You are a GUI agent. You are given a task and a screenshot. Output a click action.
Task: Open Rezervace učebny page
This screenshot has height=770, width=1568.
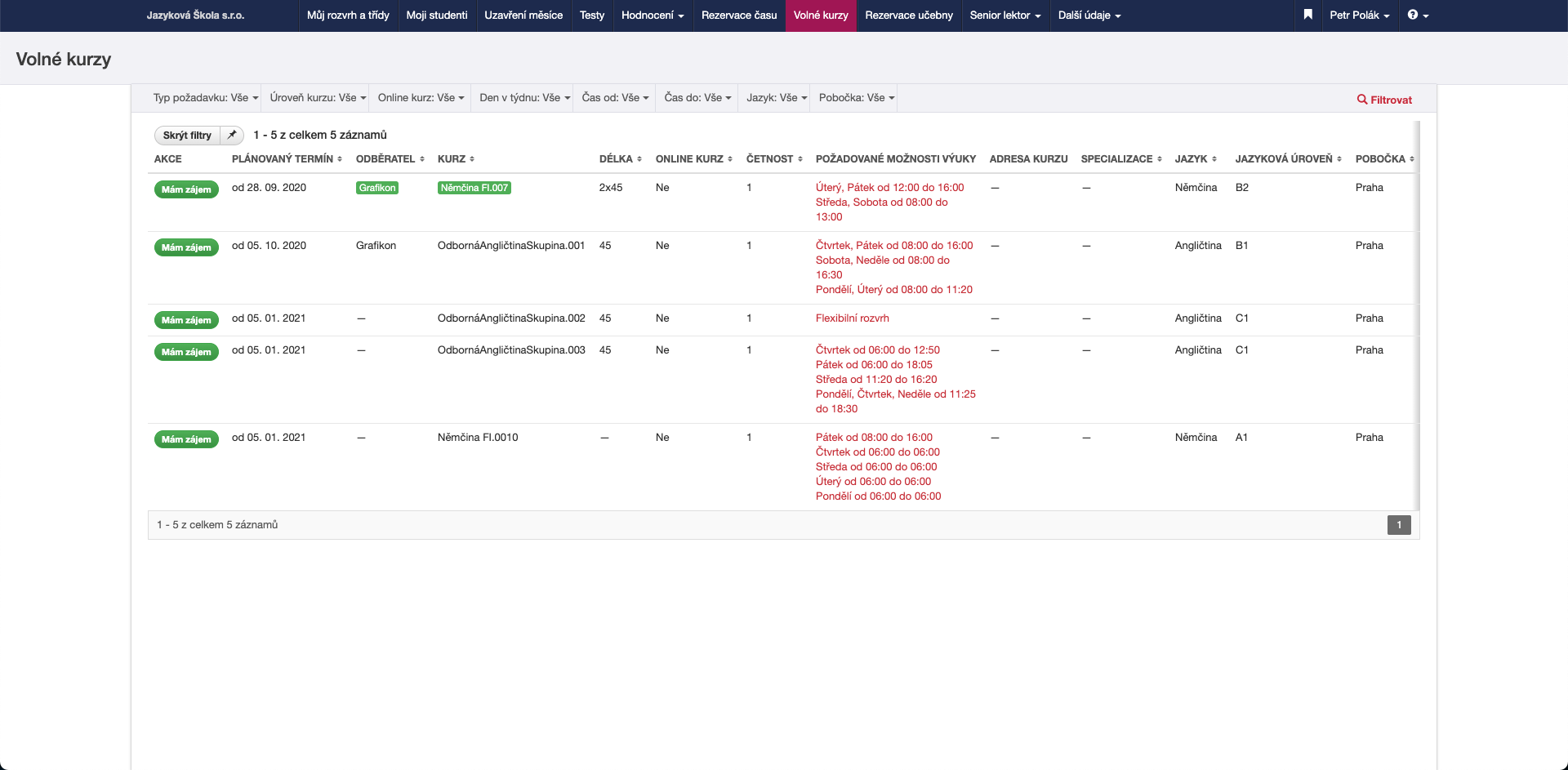tap(909, 15)
